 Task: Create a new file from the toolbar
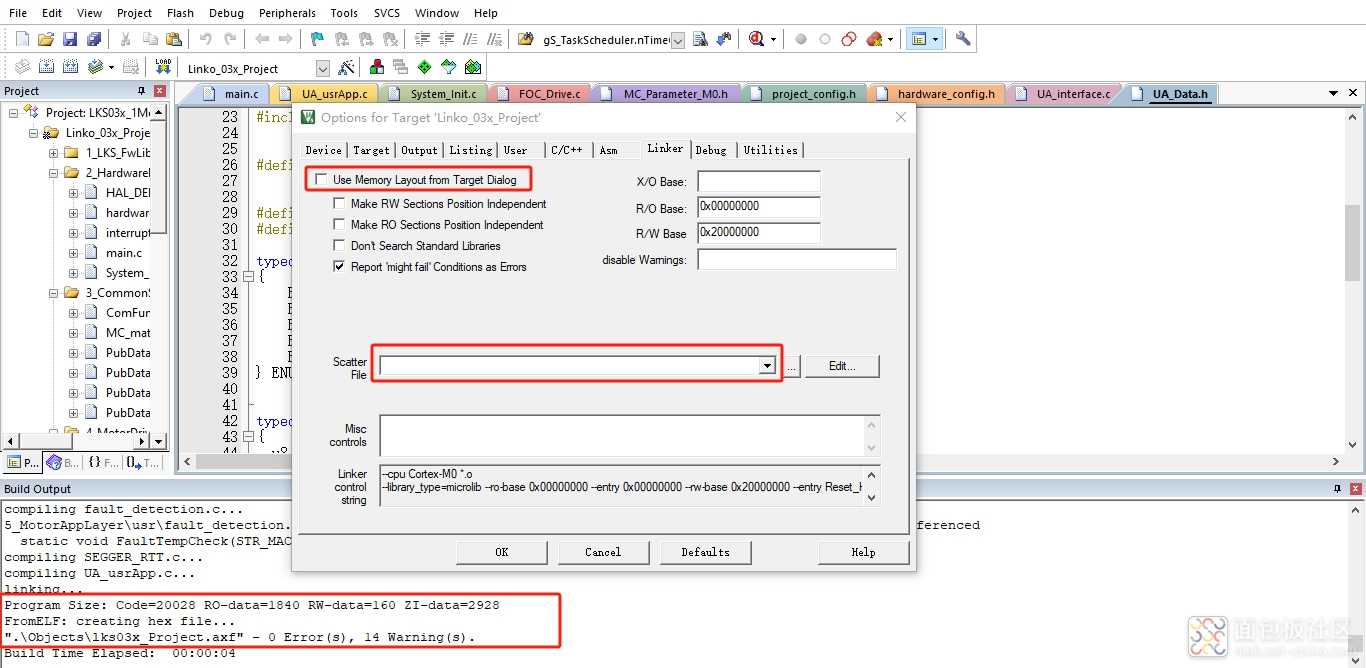coord(22,39)
